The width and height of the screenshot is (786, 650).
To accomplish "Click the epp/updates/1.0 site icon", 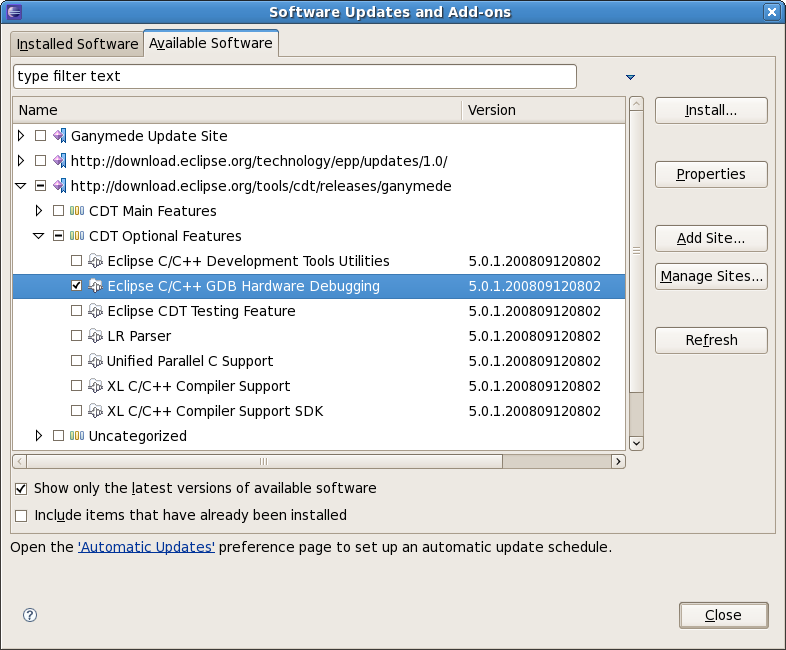I will (60, 161).
